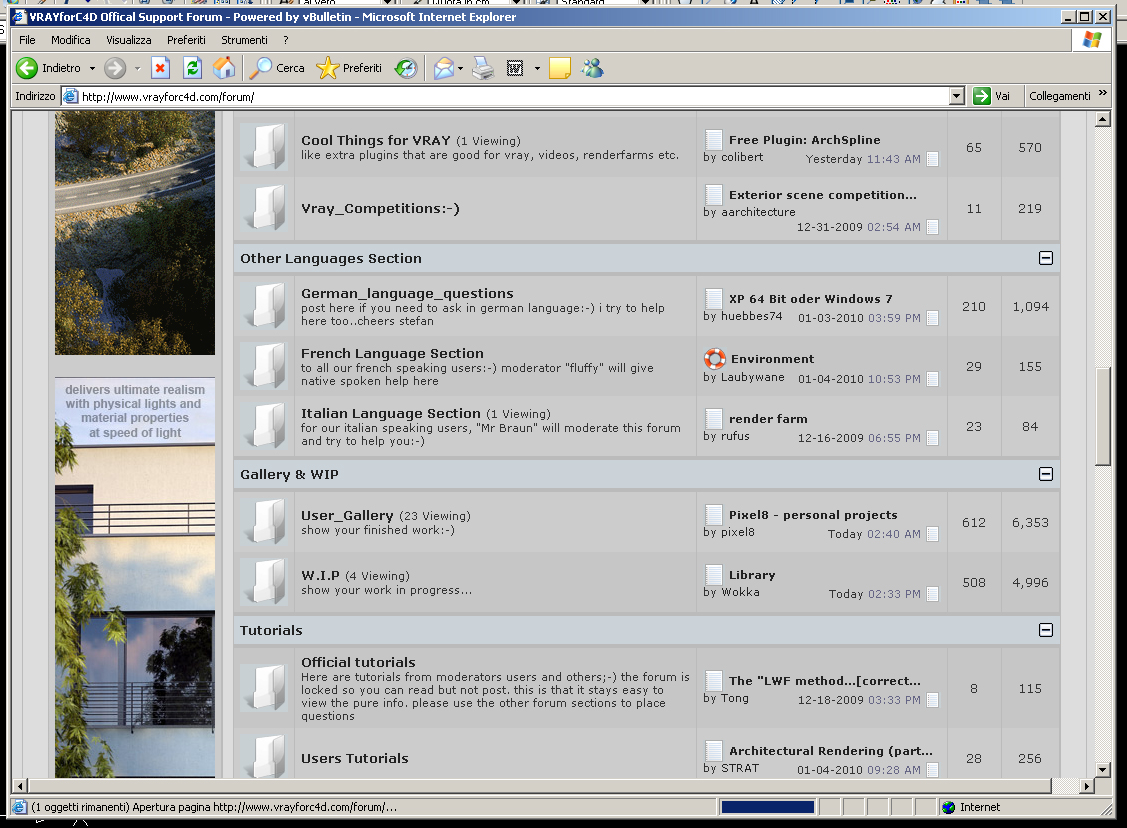1127x828 pixels.
Task: Click the building render advertisement image
Action: pyautogui.click(x=134, y=577)
